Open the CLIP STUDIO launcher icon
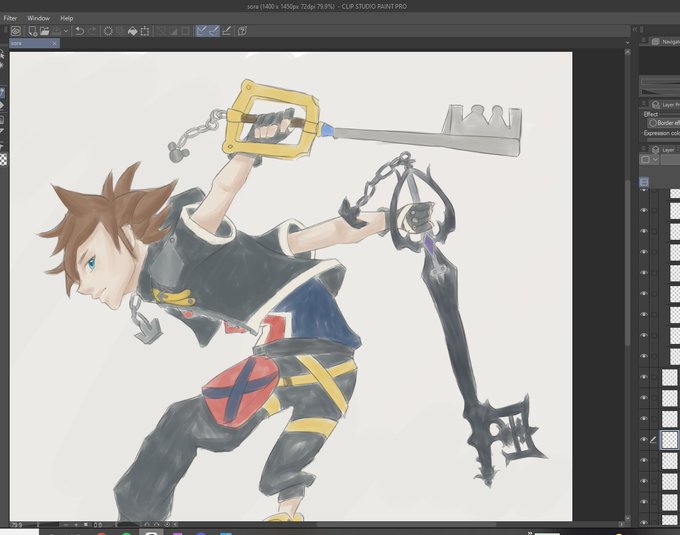 click(16, 31)
